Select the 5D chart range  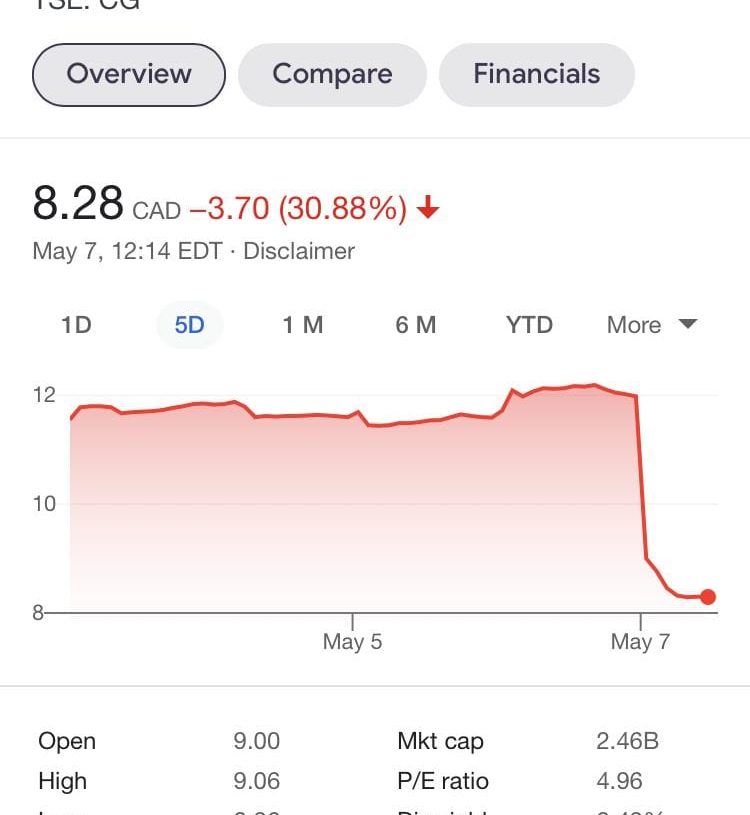tap(189, 325)
